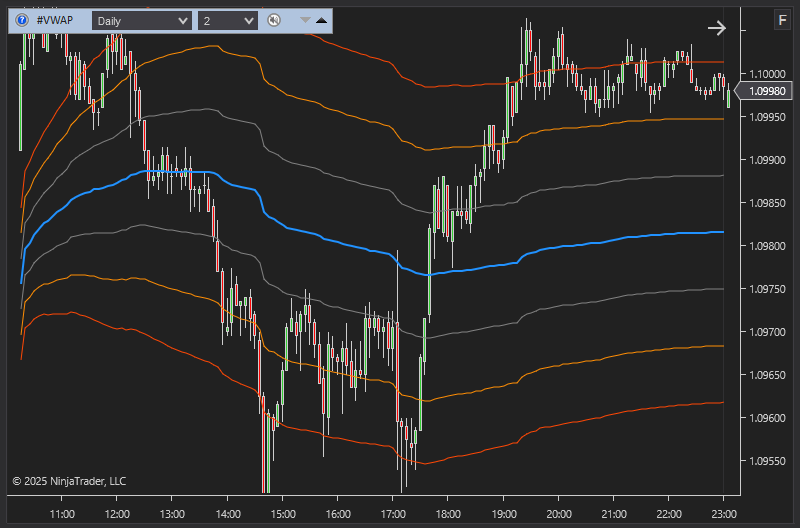Open the Daily period dropdown
The width and height of the screenshot is (800, 528).
pos(141,20)
